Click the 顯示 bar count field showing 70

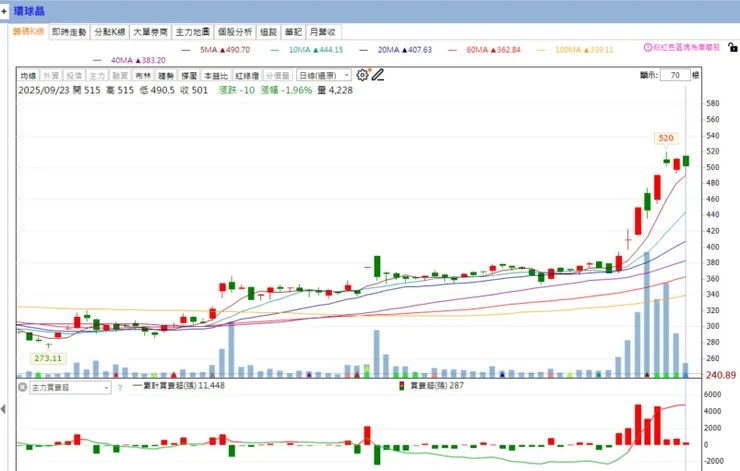(x=675, y=75)
